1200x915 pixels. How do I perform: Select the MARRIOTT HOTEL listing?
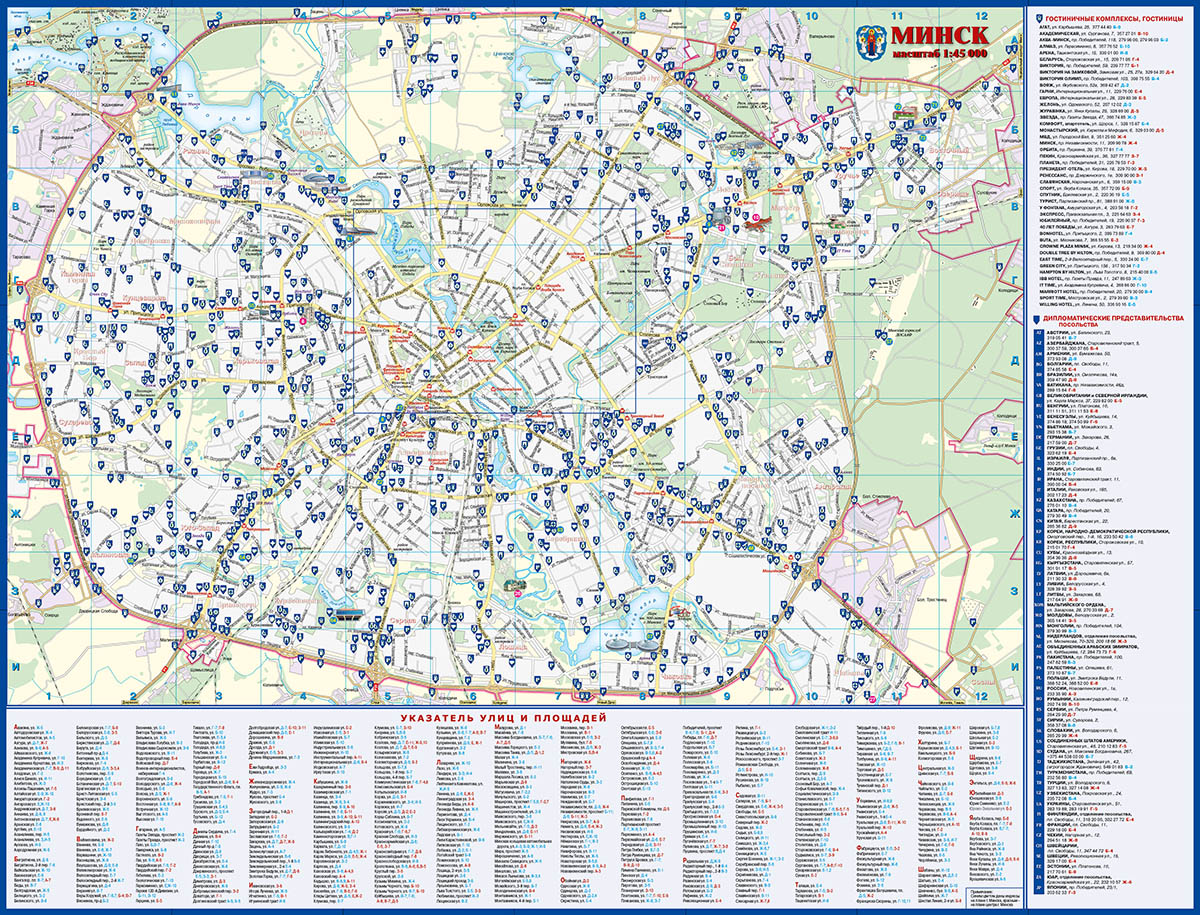pos(1063,291)
